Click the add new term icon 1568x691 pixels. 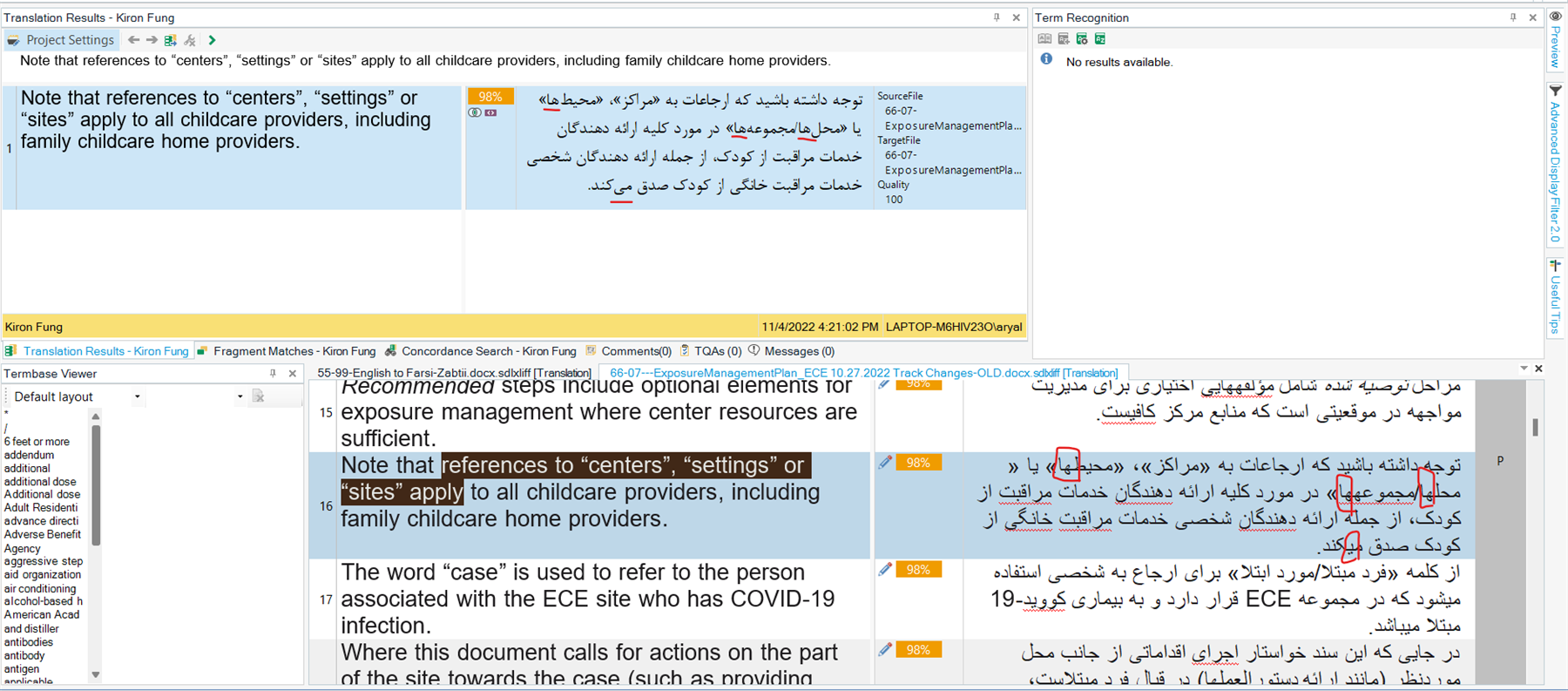(x=1064, y=39)
